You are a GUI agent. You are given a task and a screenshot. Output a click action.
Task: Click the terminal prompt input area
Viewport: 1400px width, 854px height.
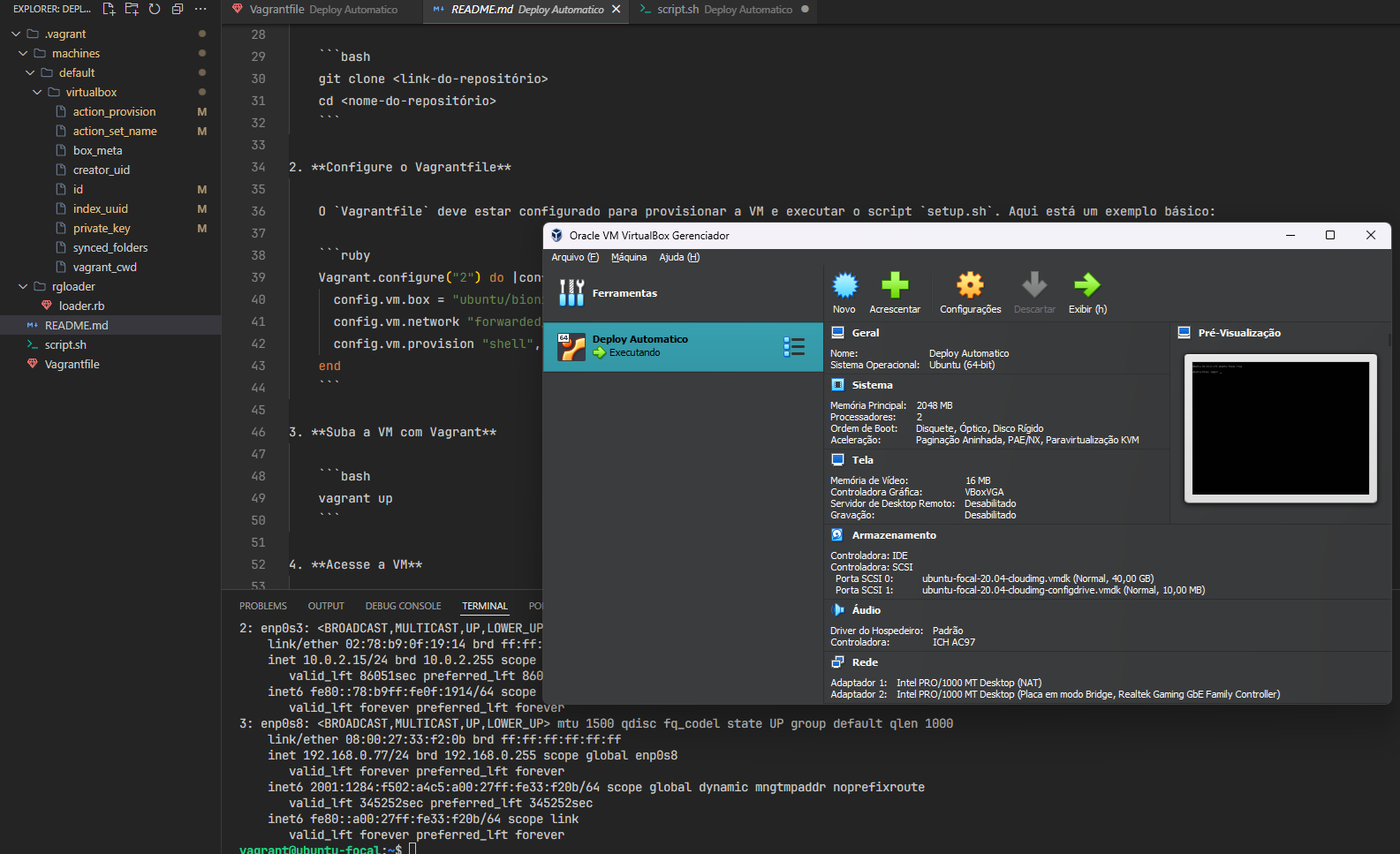pyautogui.click(x=412, y=849)
